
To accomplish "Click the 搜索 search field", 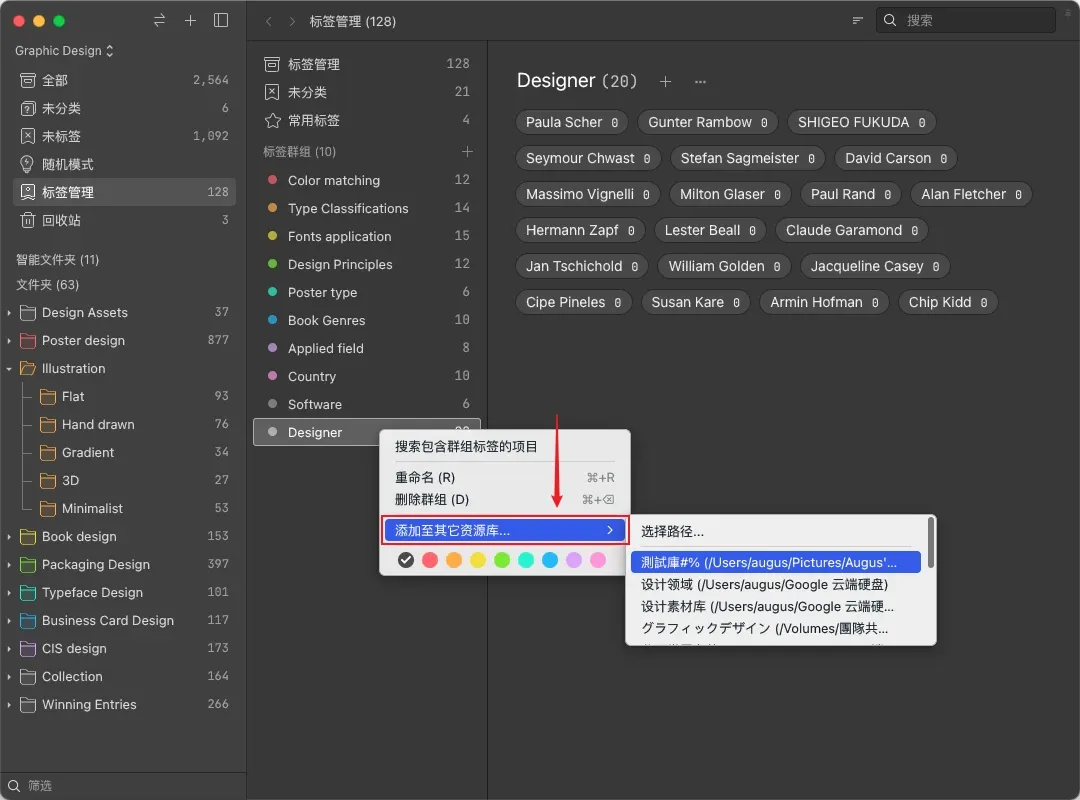I will point(966,21).
